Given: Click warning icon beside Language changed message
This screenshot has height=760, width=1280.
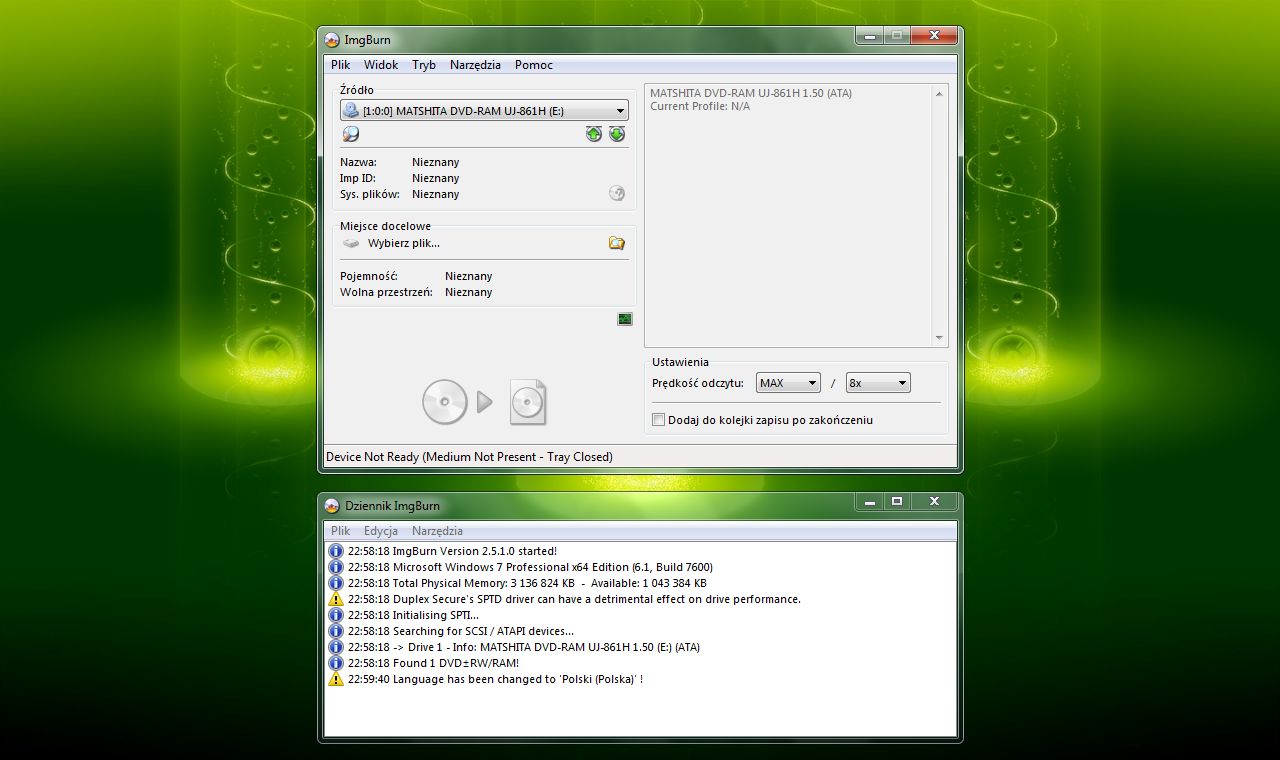Looking at the screenshot, I should tap(336, 679).
